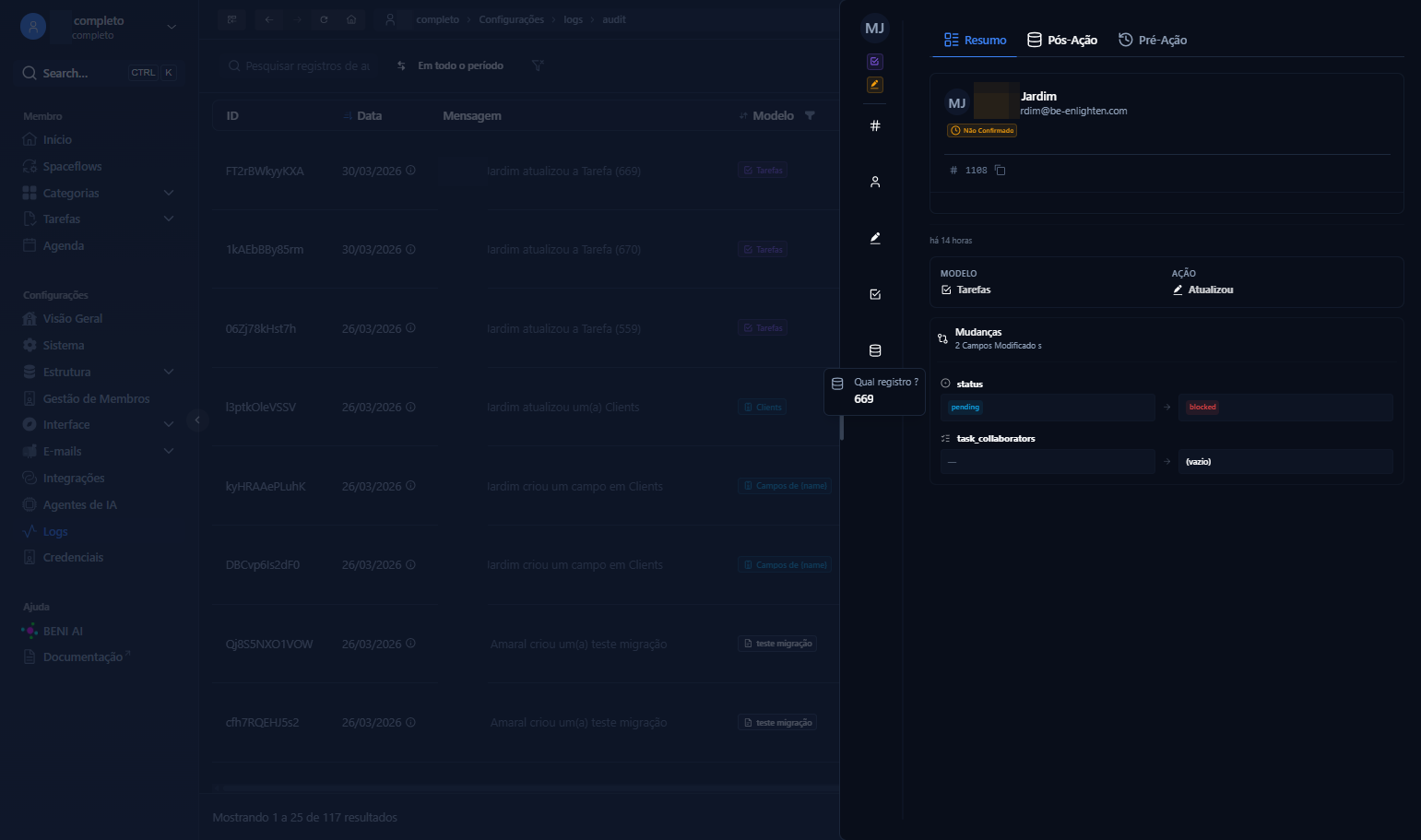
Task: Click the home icon in the top toolbar
Action: tap(351, 19)
